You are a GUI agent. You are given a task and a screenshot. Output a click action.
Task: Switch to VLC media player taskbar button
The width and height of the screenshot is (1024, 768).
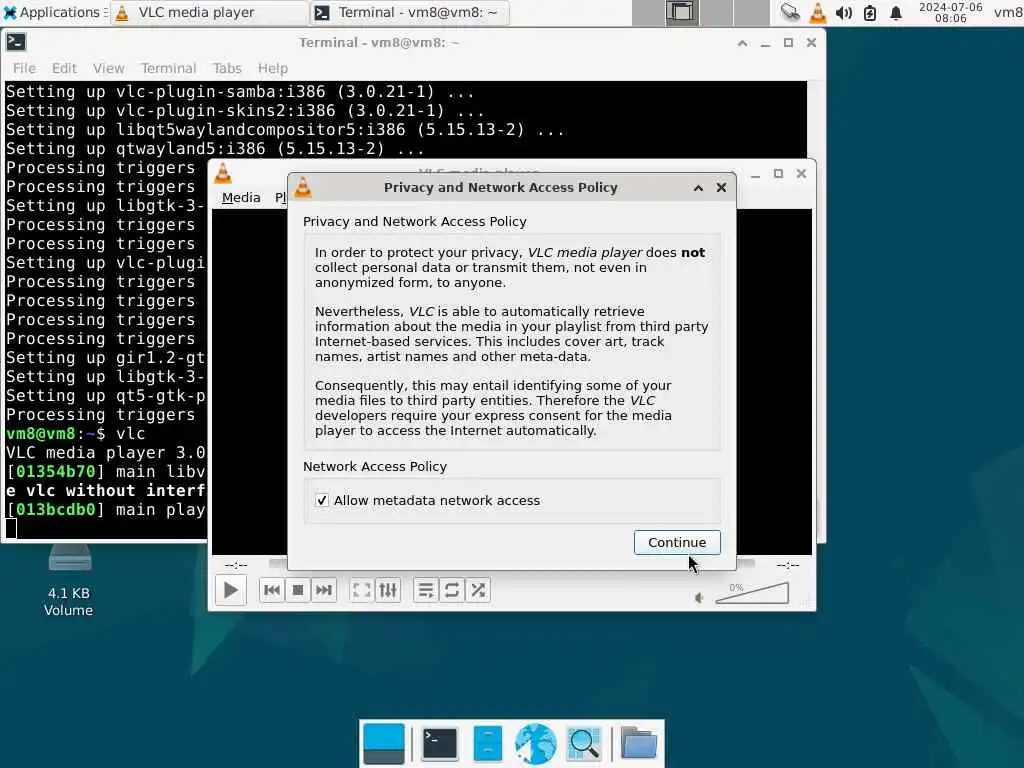[x=208, y=12]
